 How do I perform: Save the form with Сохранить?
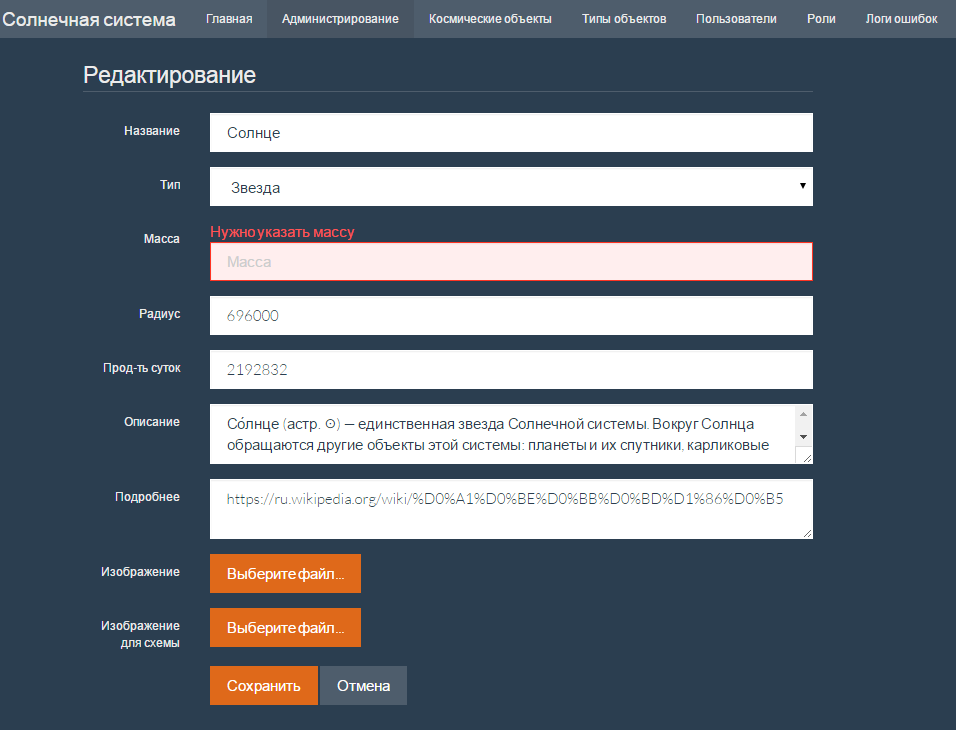coord(263,685)
